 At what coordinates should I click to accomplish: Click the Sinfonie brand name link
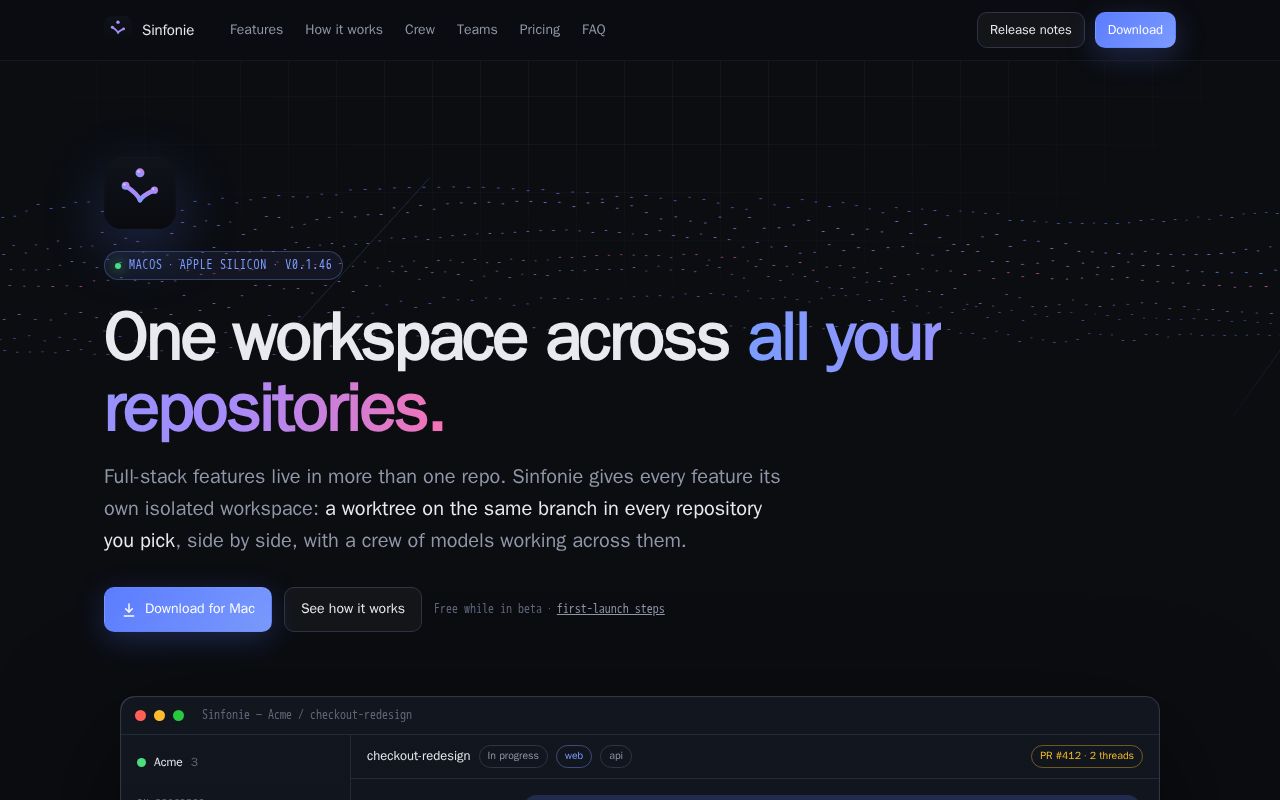(168, 30)
